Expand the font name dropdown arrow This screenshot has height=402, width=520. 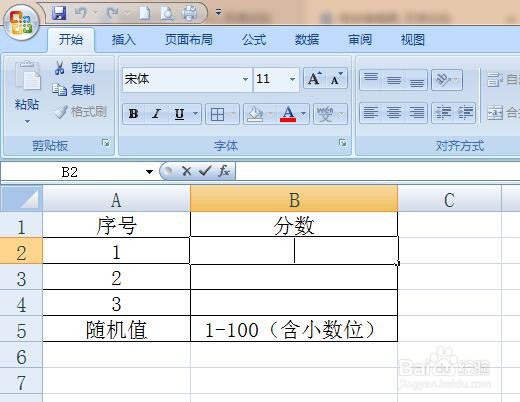(245, 79)
